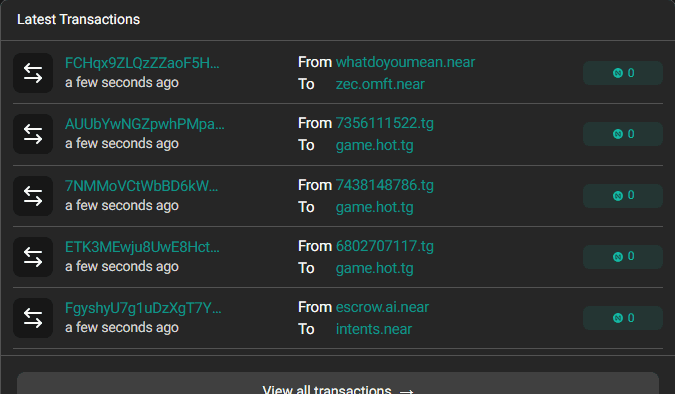This screenshot has width=675, height=394.
Task: Click NEAR amount badge for 7438148786.tg row
Action: click(623, 196)
